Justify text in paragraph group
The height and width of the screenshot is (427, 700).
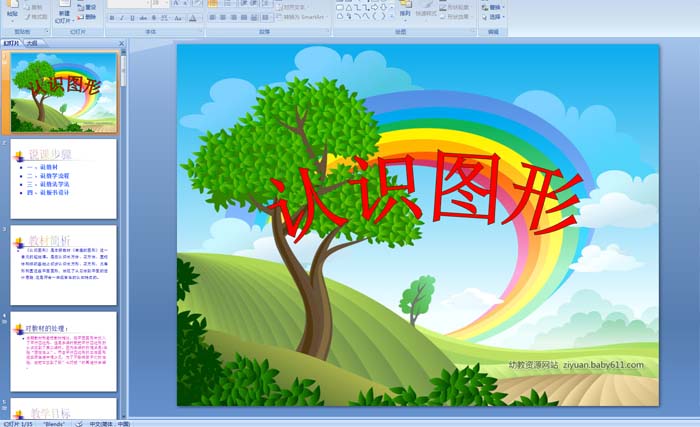[x=244, y=17]
